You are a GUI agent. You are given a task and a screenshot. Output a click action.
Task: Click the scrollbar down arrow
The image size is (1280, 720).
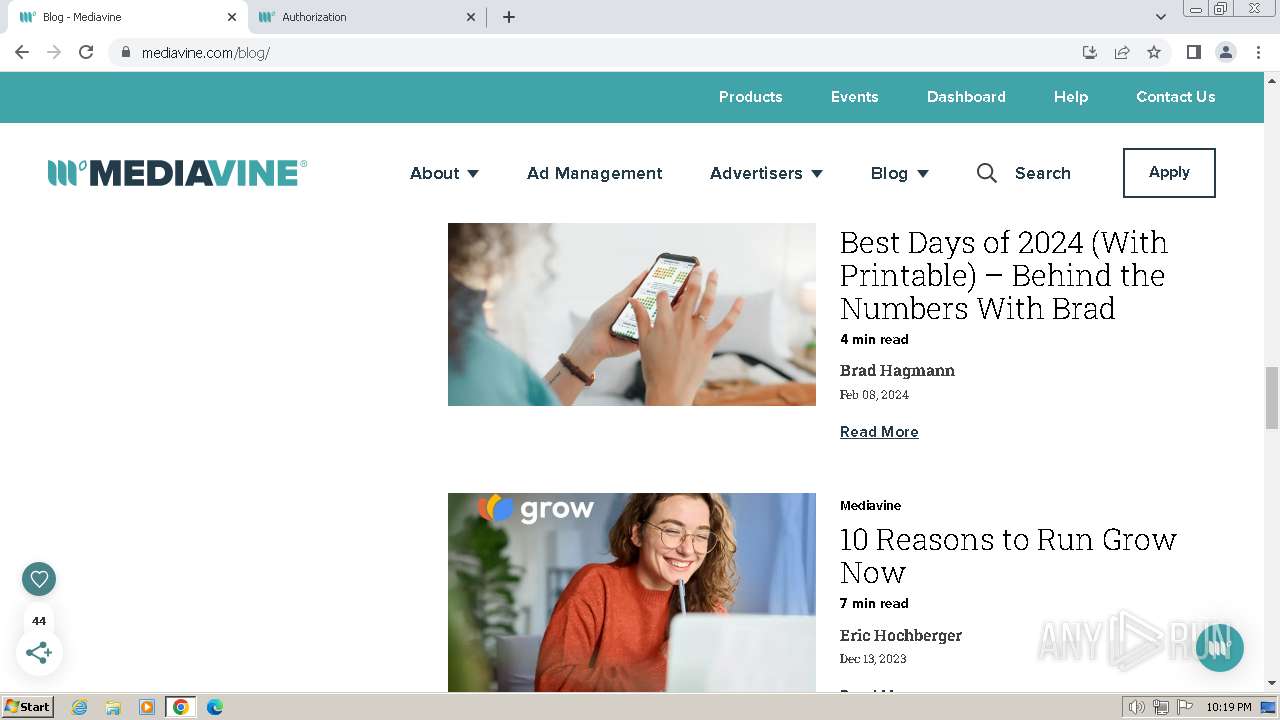[x=1272, y=683]
